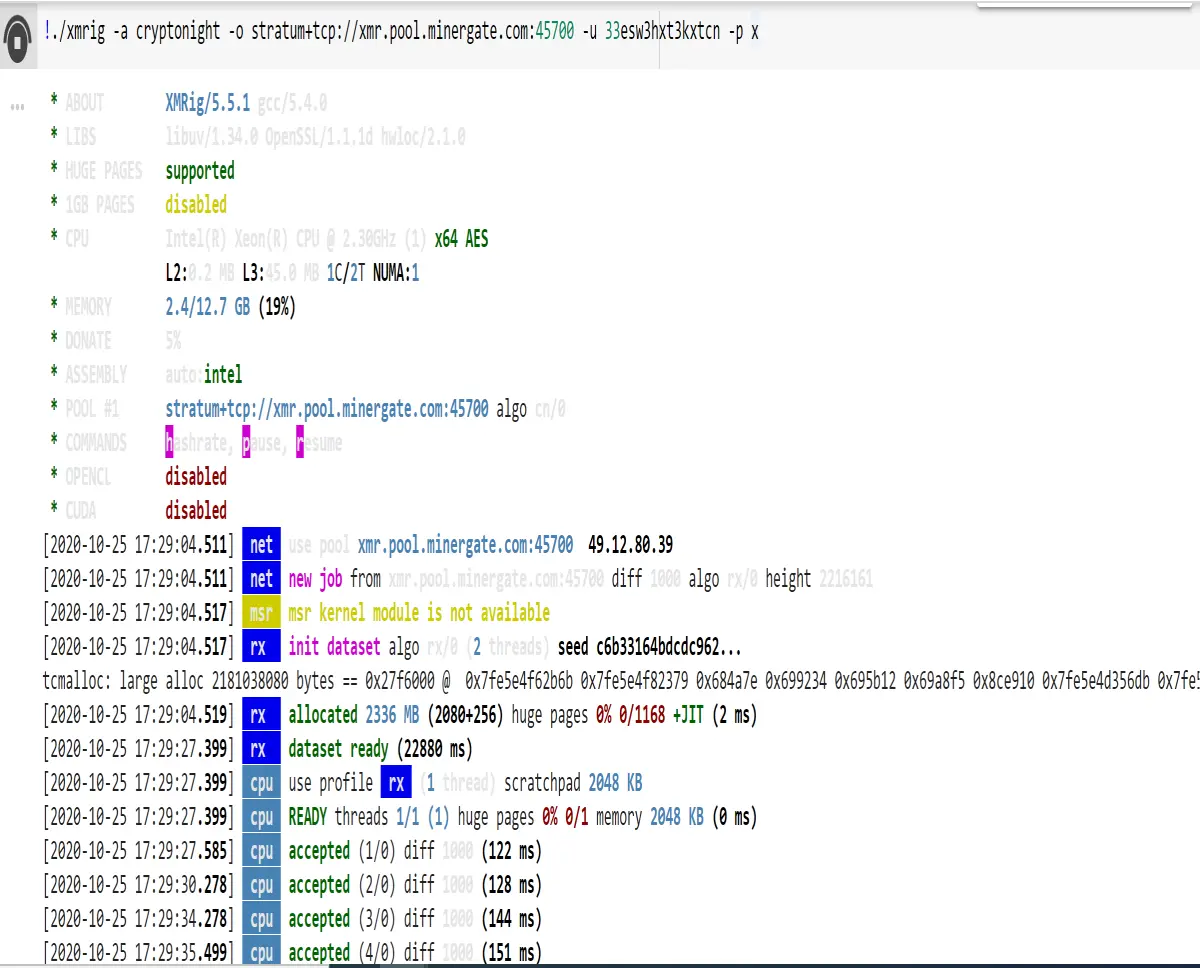Click the 'new job' text
This screenshot has height=968, width=1200.
click(315, 579)
